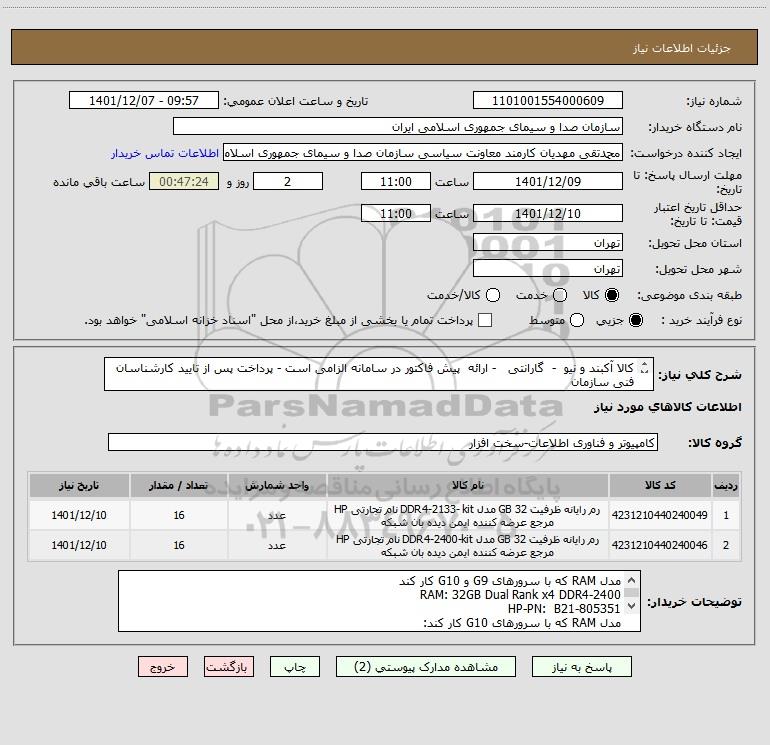
Task: Click the request creator field
Action: point(423,152)
